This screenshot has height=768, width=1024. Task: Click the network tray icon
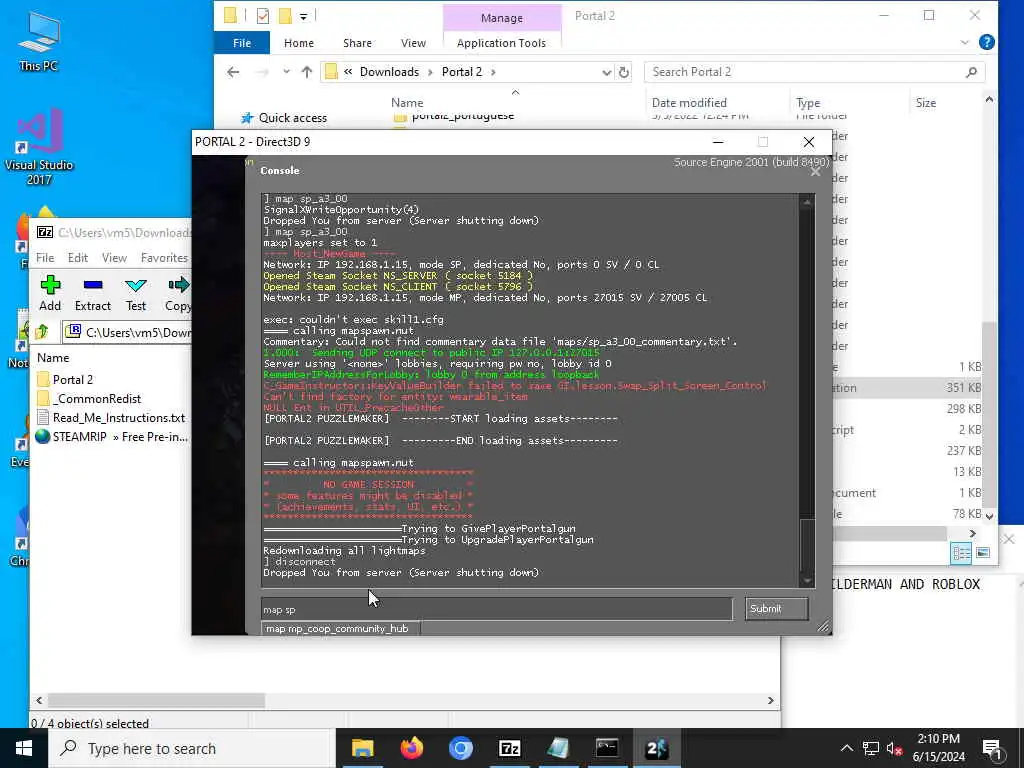point(870,749)
